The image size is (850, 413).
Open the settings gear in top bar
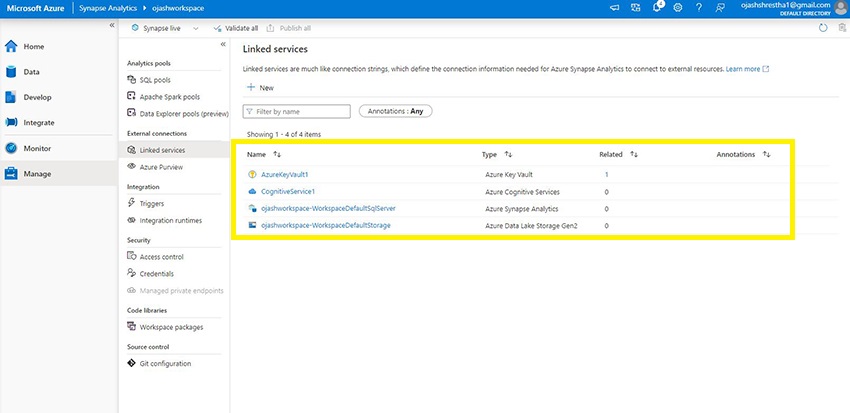(678, 8)
